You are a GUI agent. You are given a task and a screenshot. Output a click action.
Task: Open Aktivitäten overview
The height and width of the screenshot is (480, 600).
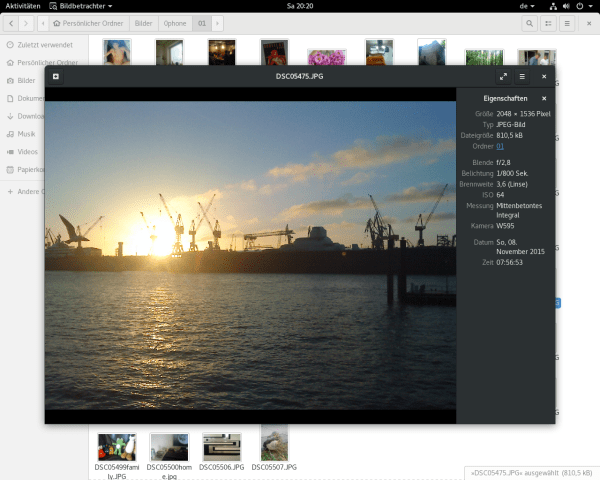pos(23,6)
